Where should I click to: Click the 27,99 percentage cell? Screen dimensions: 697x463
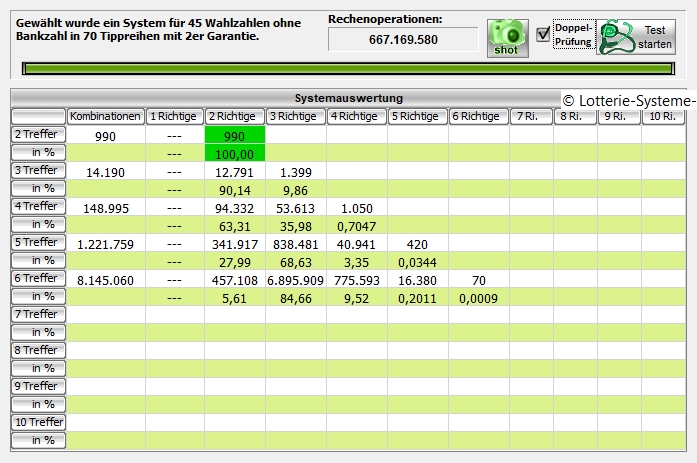(235, 263)
